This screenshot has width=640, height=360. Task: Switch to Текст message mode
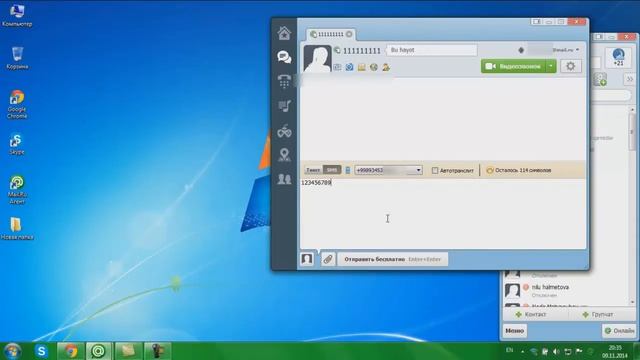pos(313,170)
